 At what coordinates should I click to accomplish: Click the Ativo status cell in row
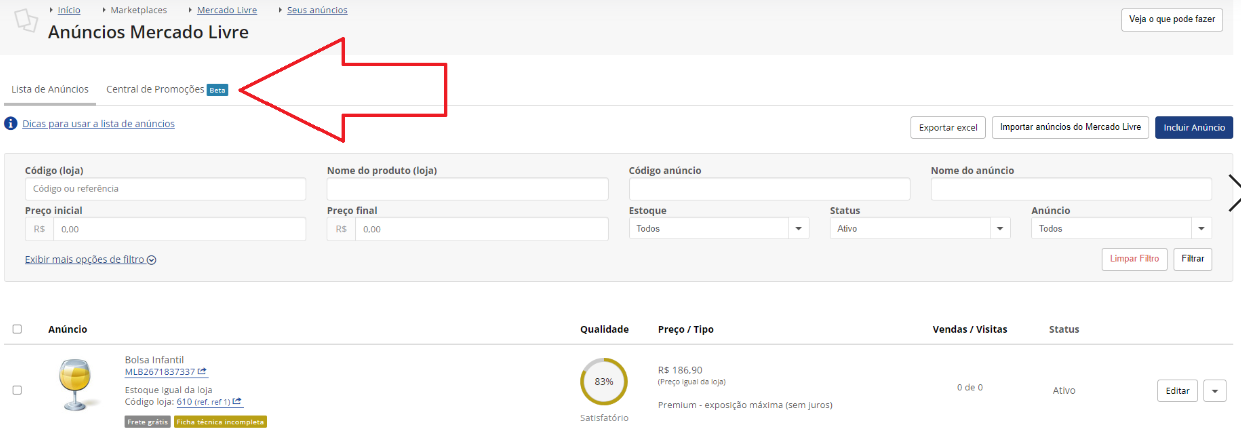coord(1064,390)
